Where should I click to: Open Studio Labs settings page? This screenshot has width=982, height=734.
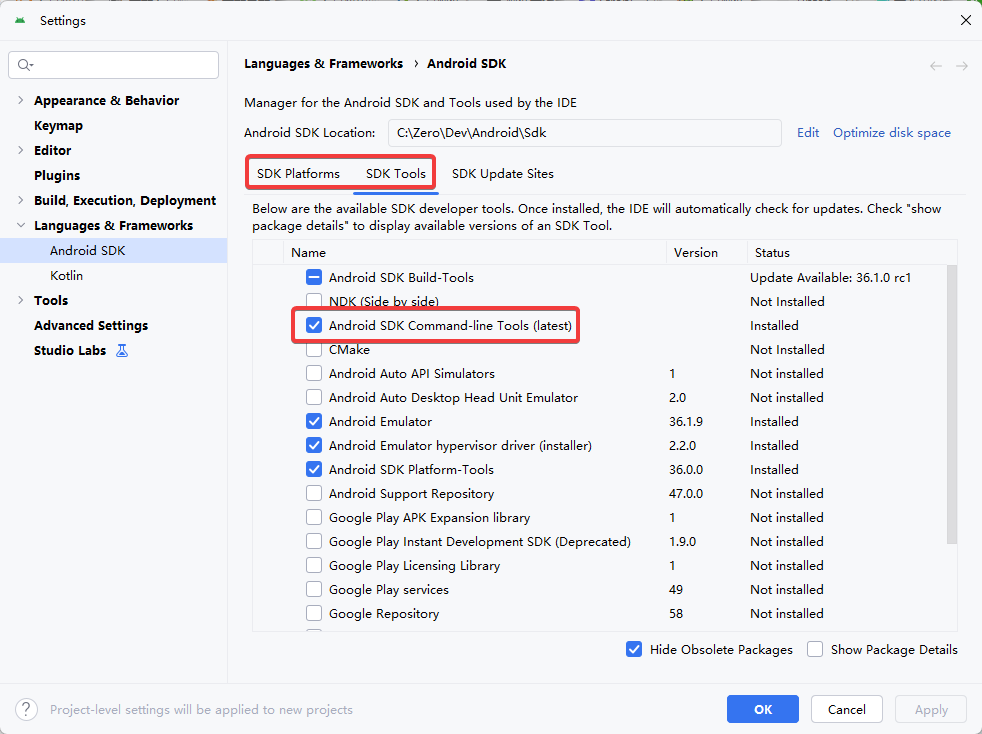point(70,351)
